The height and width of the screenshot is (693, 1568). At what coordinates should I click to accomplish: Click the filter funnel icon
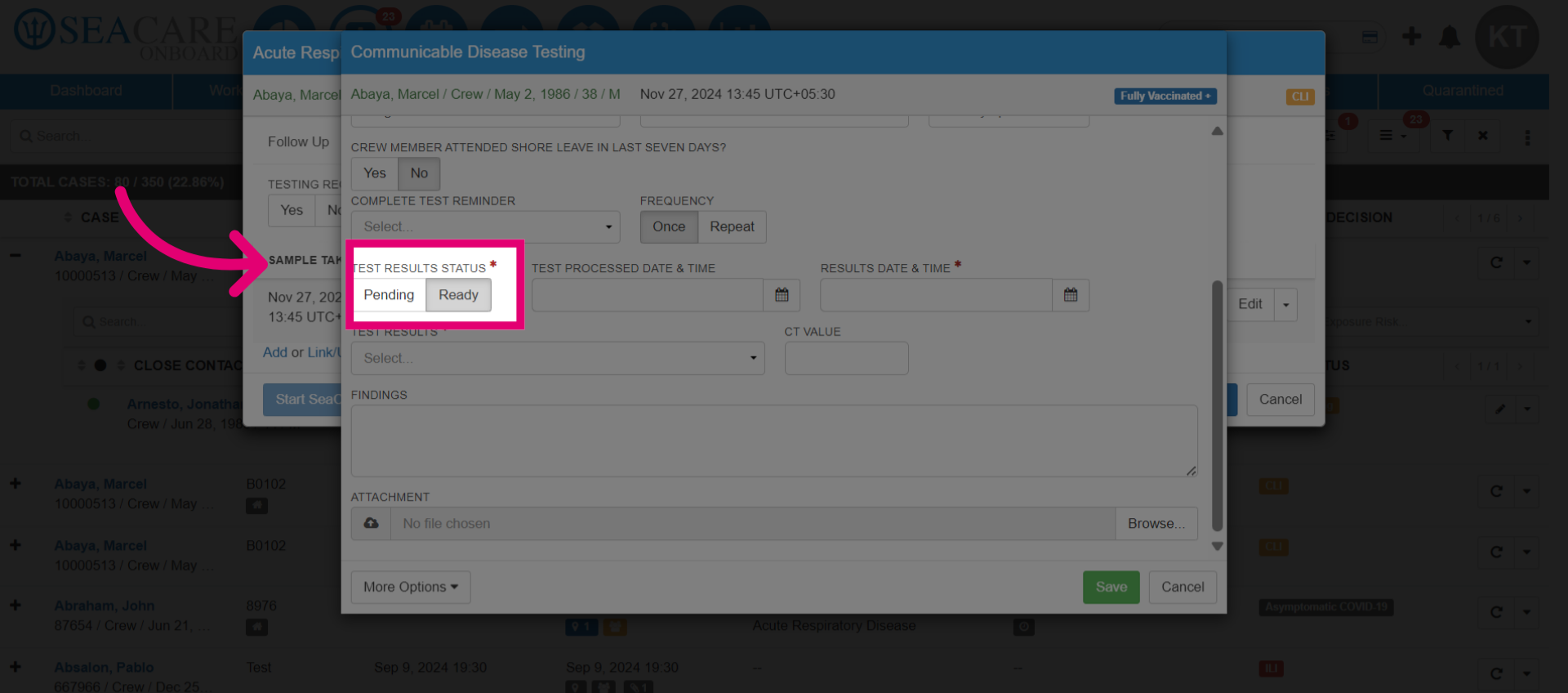click(x=1447, y=136)
